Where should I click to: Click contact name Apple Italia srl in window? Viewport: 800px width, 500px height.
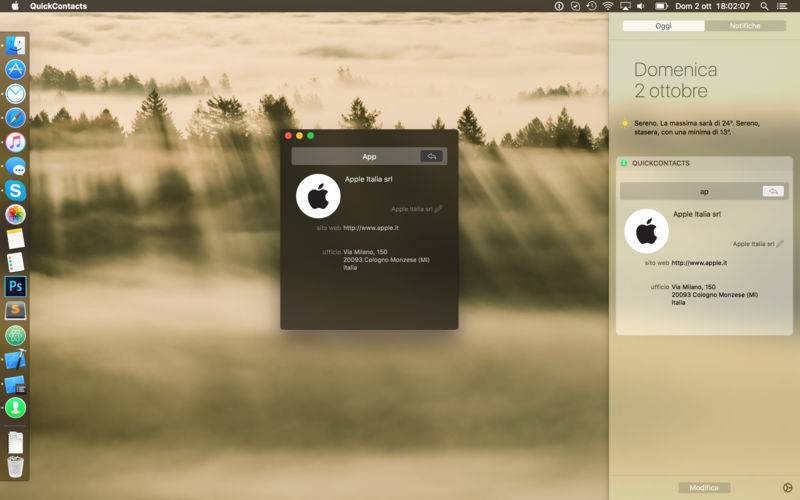(x=368, y=179)
